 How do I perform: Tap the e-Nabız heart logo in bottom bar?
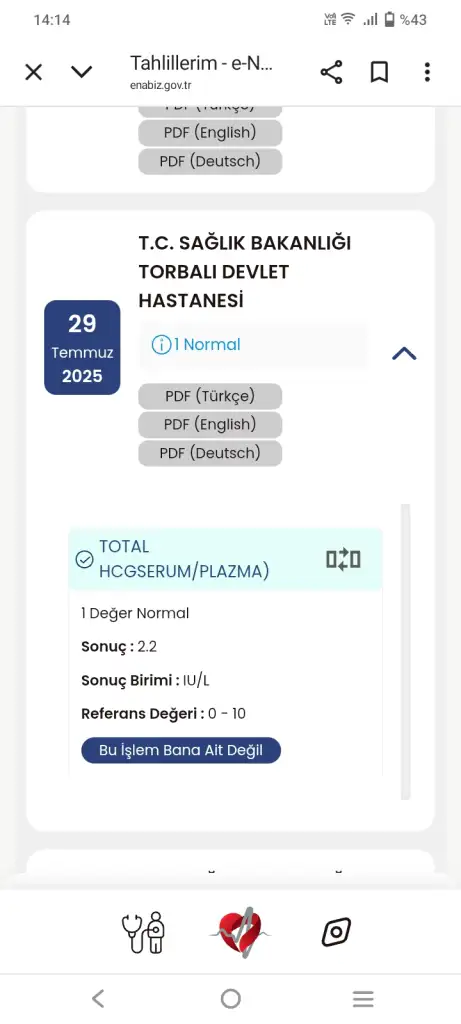[239, 932]
